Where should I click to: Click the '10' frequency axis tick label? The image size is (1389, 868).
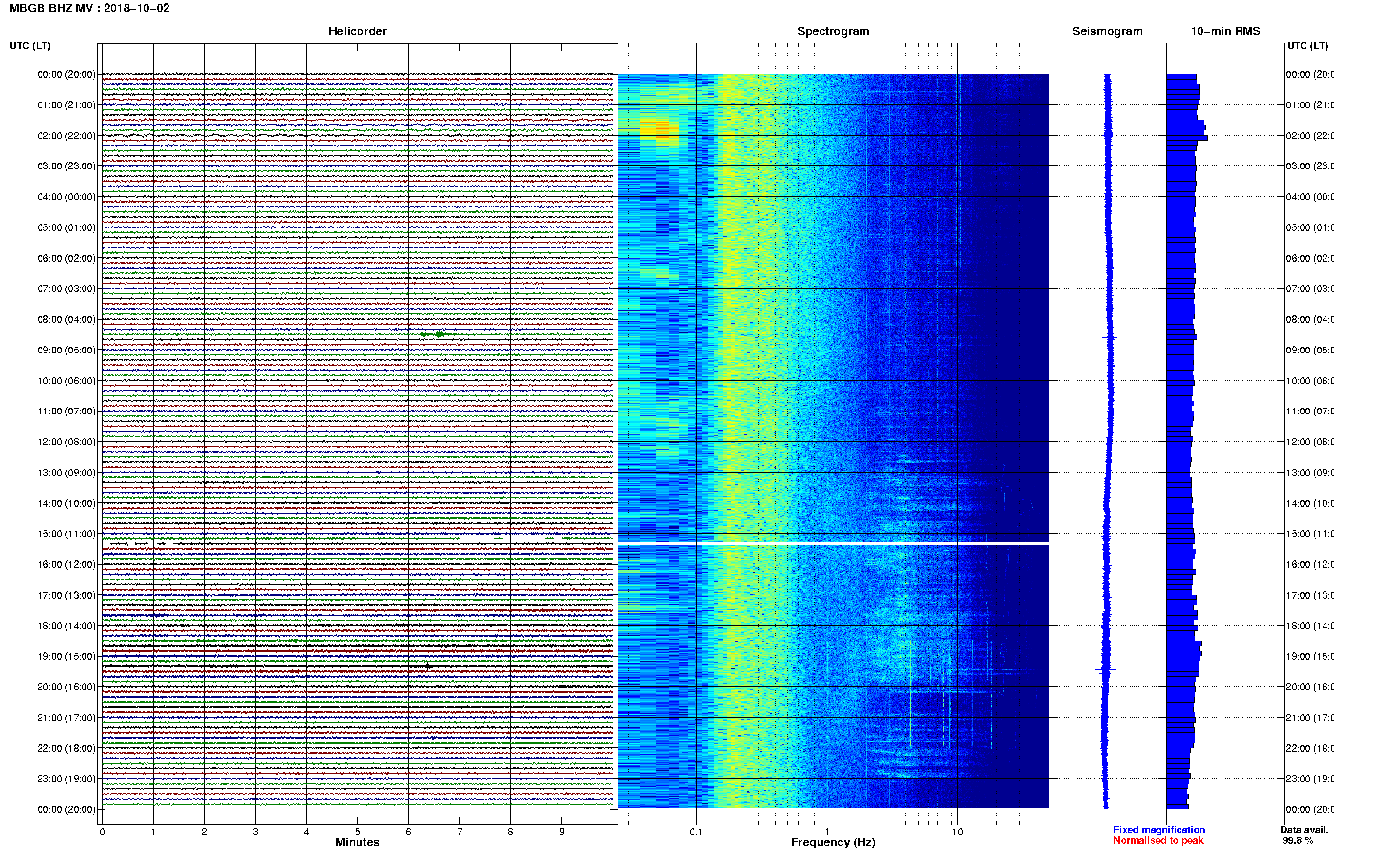pyautogui.click(x=957, y=832)
